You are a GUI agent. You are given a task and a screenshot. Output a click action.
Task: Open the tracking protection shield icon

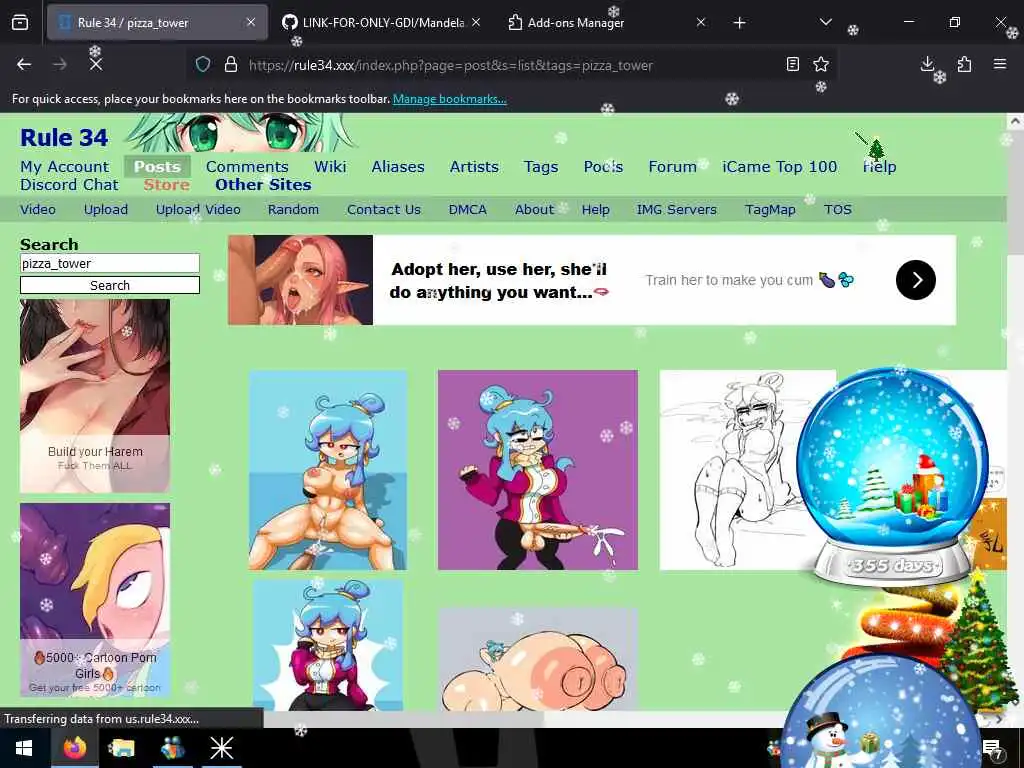point(203,64)
